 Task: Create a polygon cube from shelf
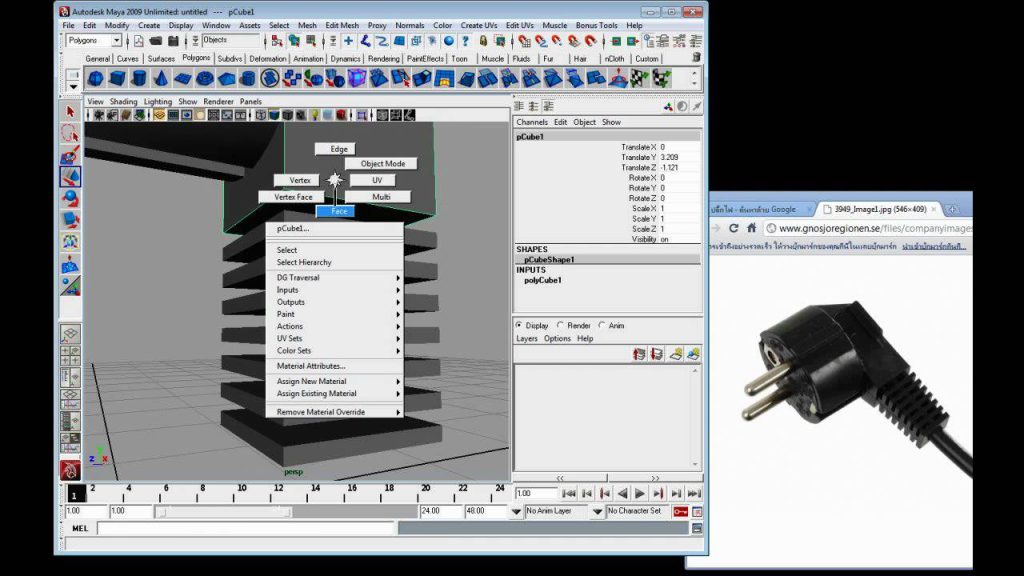coord(118,79)
